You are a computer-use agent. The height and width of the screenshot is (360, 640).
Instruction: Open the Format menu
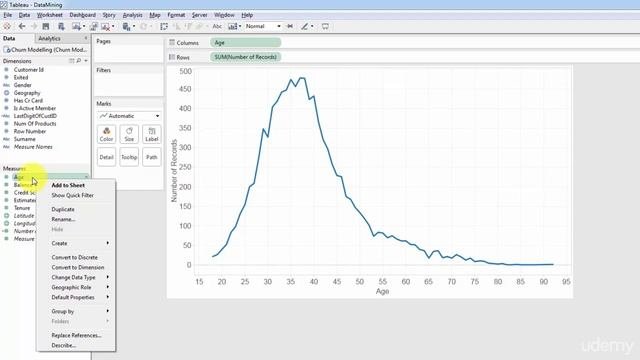coord(176,15)
